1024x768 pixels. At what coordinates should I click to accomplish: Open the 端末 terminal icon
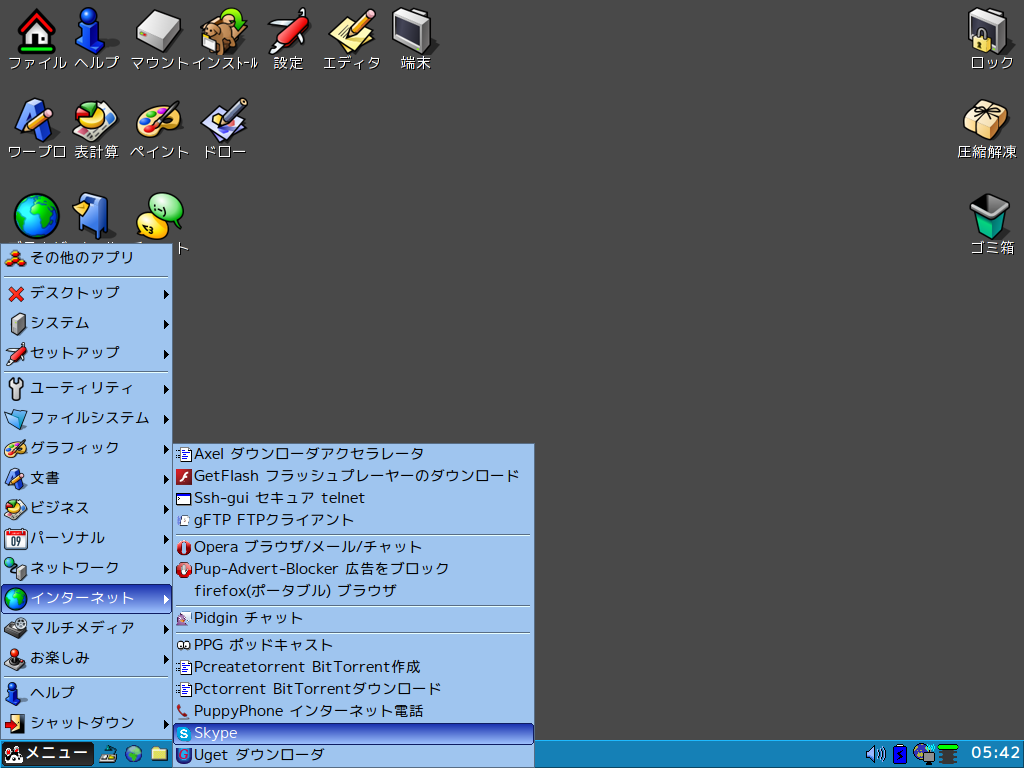point(414,31)
